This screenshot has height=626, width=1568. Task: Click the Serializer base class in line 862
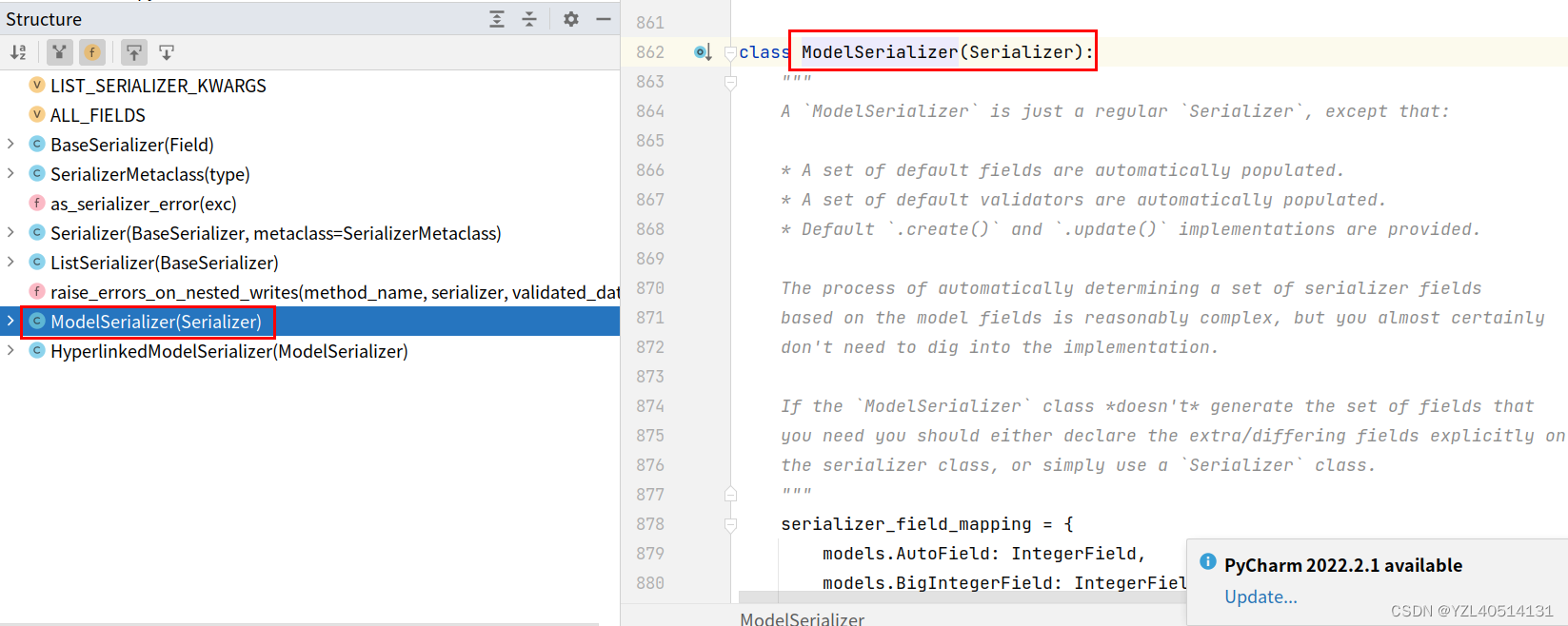click(1022, 52)
